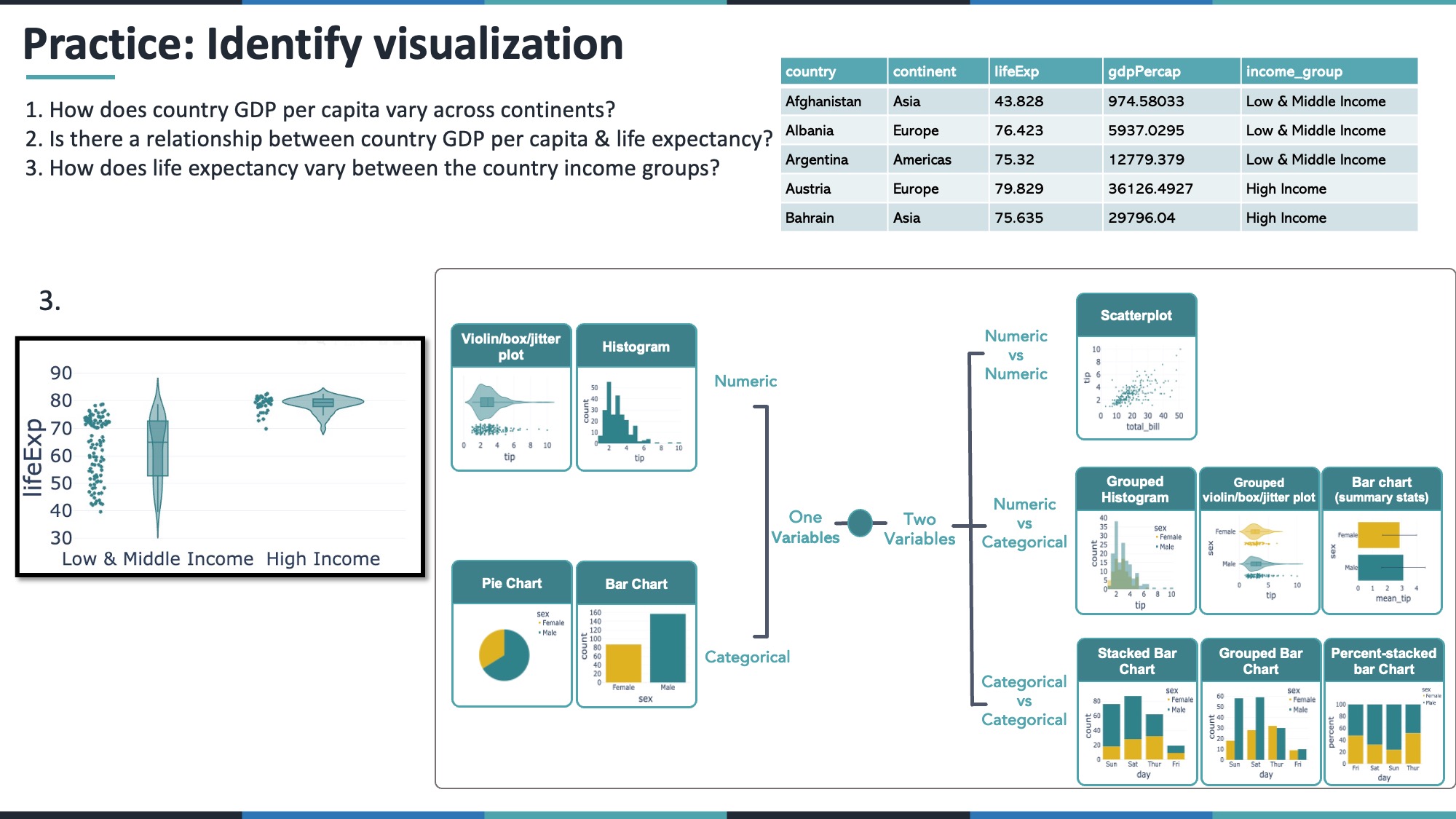Click the High Income axis label on plot
Viewport: 1456px width, 819px height.
pyautogui.click(x=323, y=558)
